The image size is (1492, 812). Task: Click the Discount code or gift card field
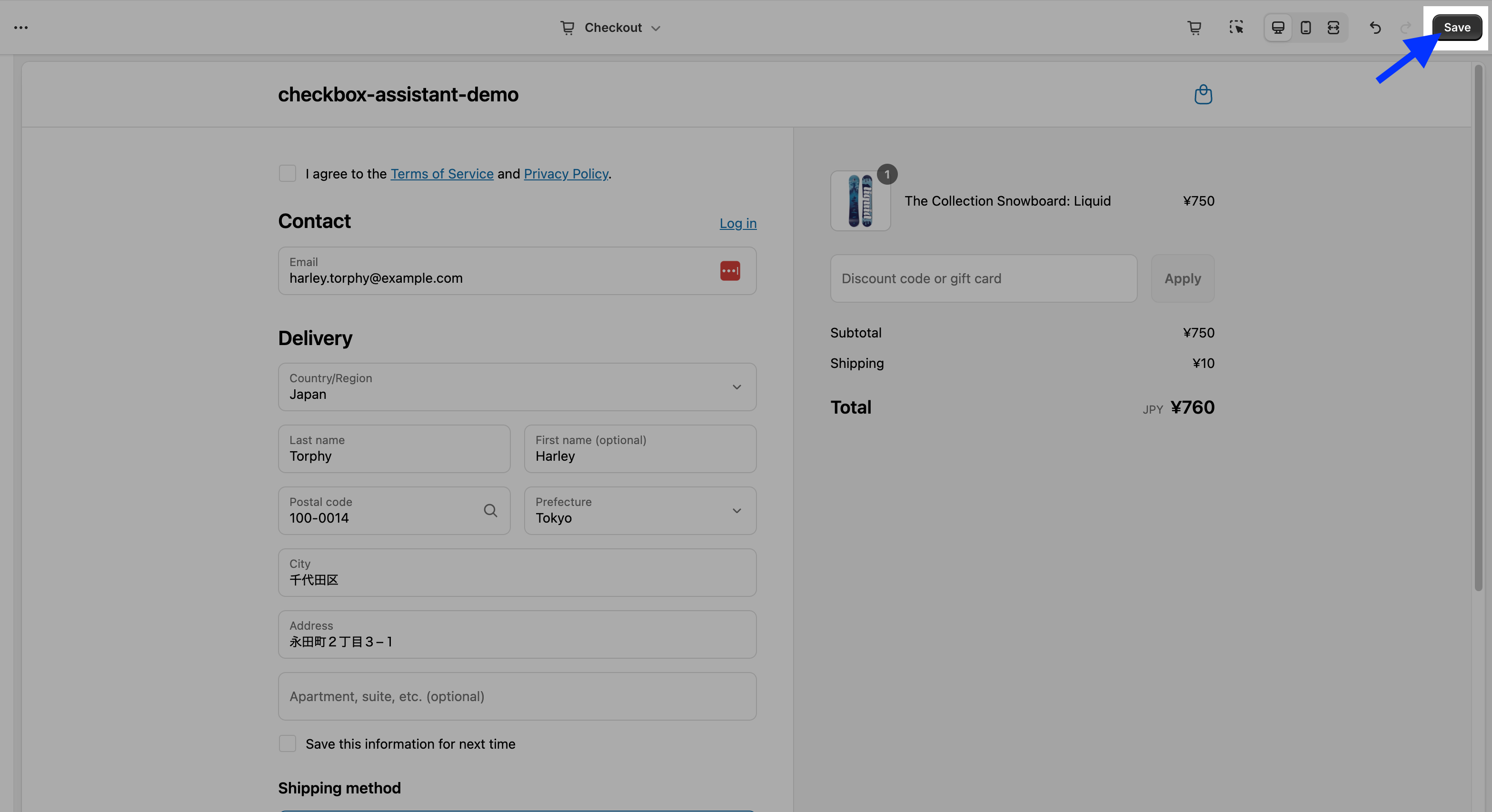[983, 278]
